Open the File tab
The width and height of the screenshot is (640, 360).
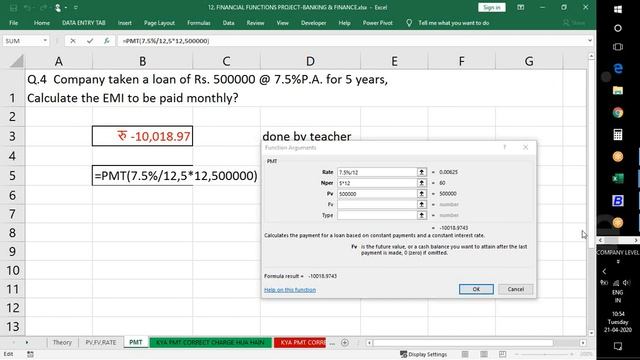[13, 23]
